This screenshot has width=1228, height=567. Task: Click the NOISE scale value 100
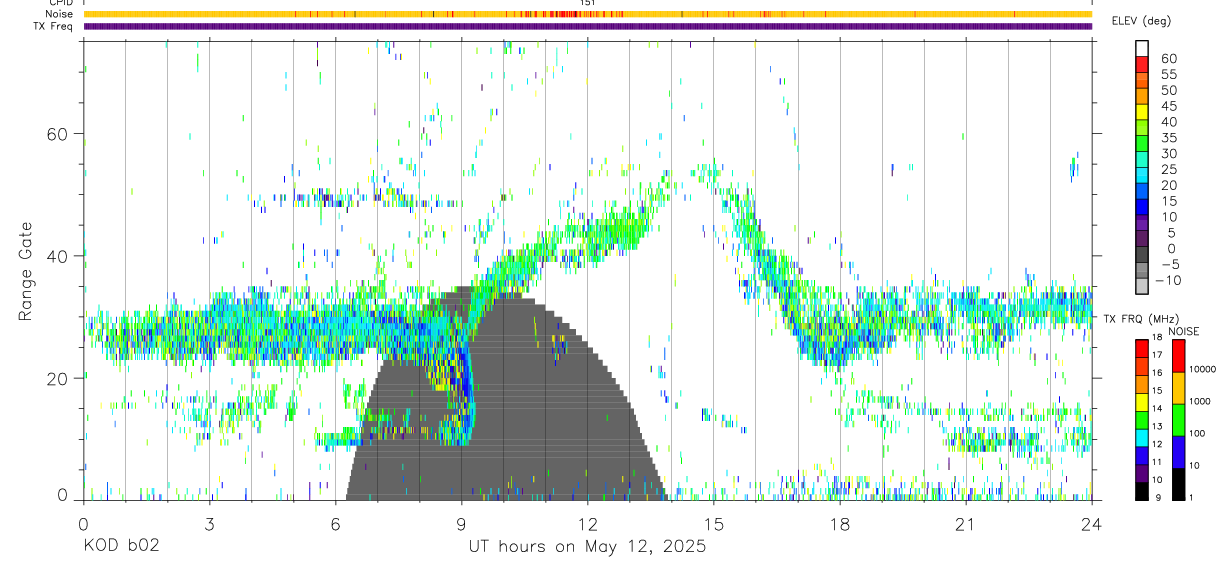[1196, 434]
